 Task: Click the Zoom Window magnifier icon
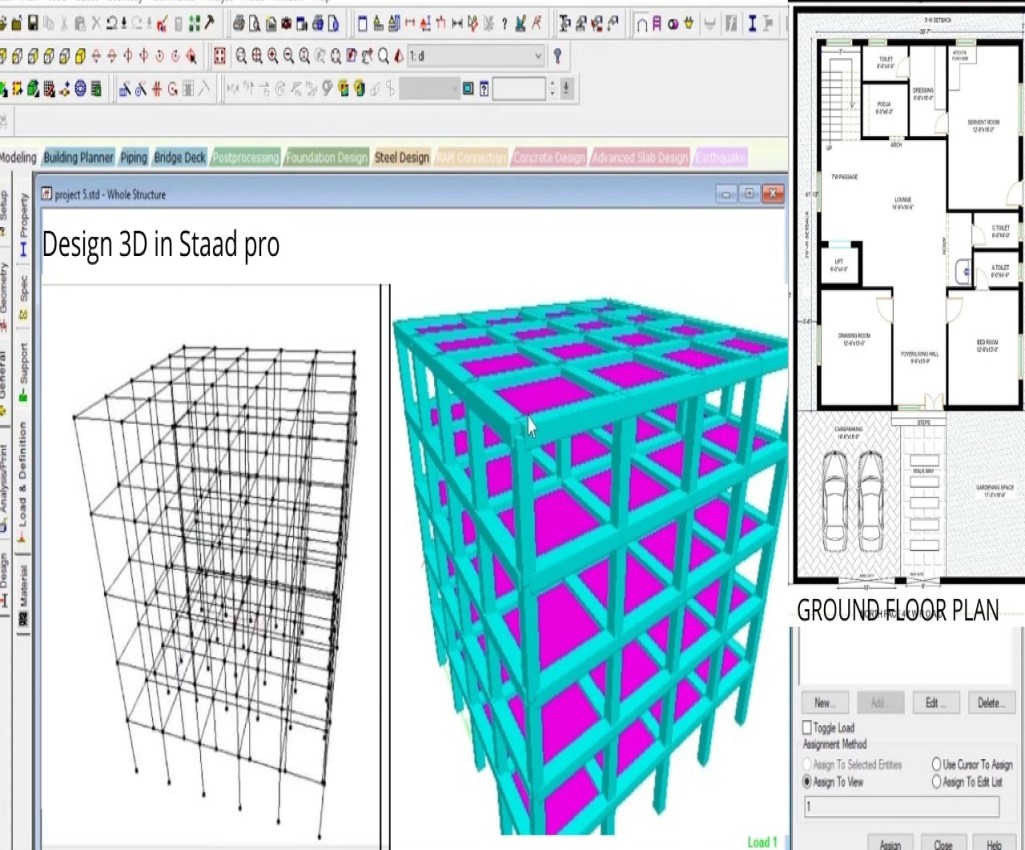click(x=257, y=56)
